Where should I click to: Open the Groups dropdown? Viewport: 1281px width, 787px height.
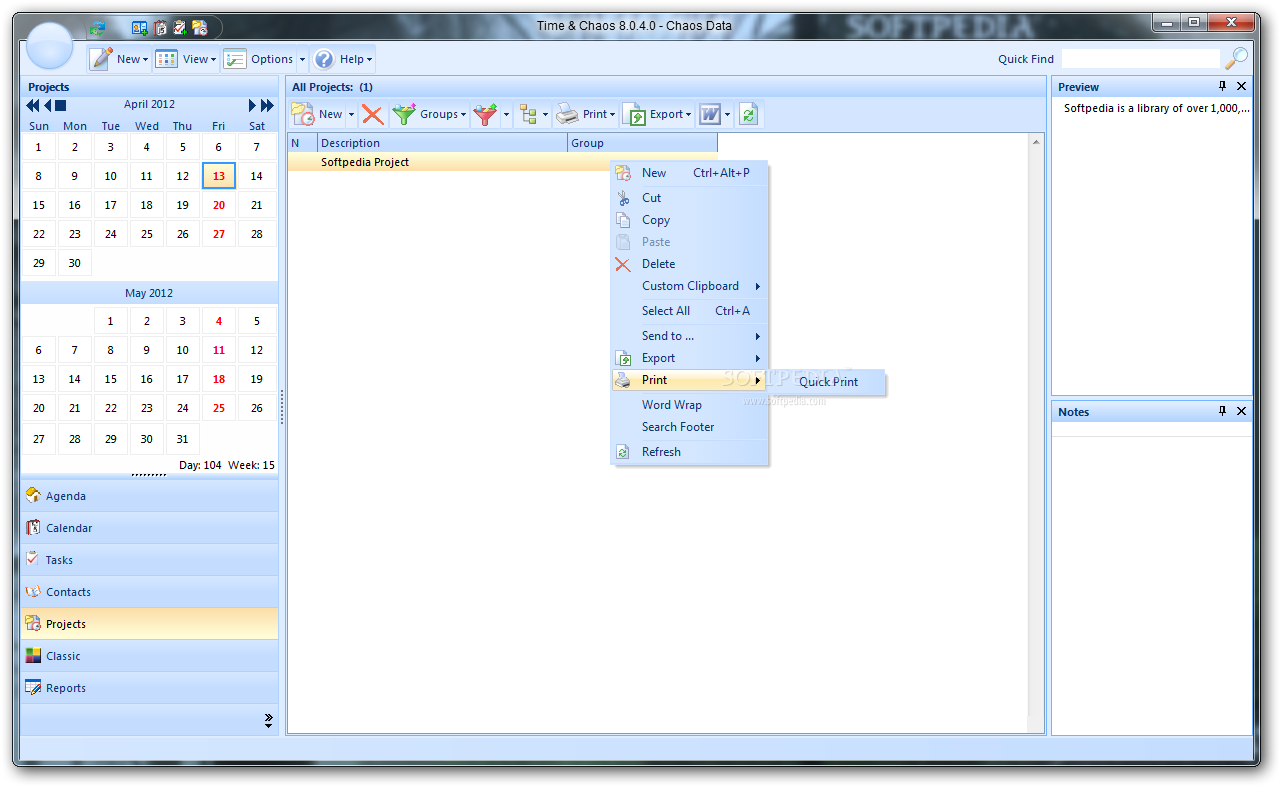pos(429,115)
